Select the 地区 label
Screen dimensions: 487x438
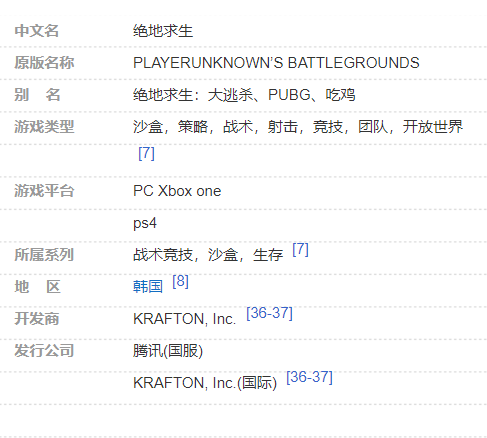pyautogui.click(x=37, y=287)
